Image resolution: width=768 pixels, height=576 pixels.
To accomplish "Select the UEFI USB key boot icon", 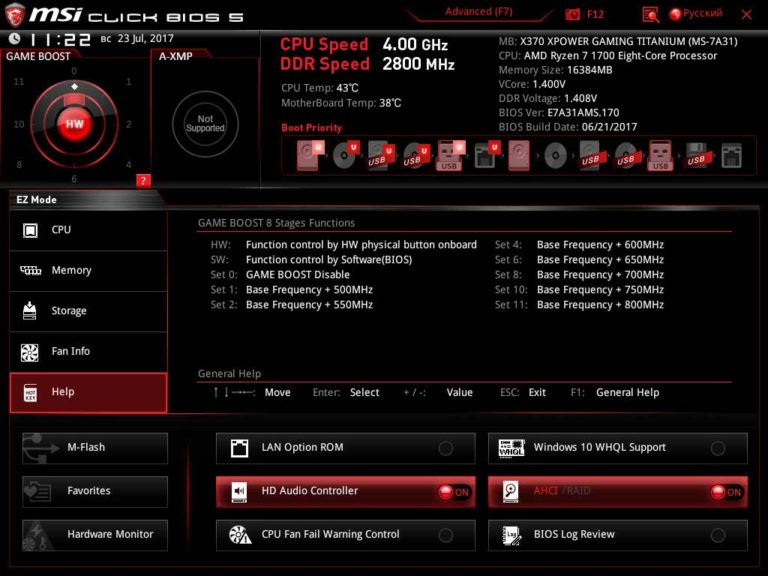I will point(450,156).
